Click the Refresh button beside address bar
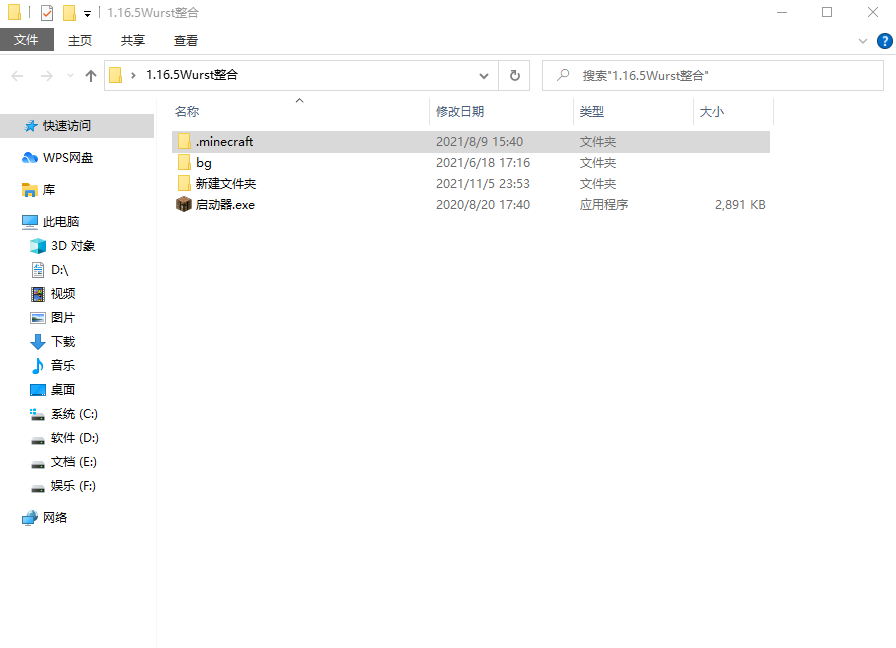Screen dimensions: 896x648 point(514,75)
